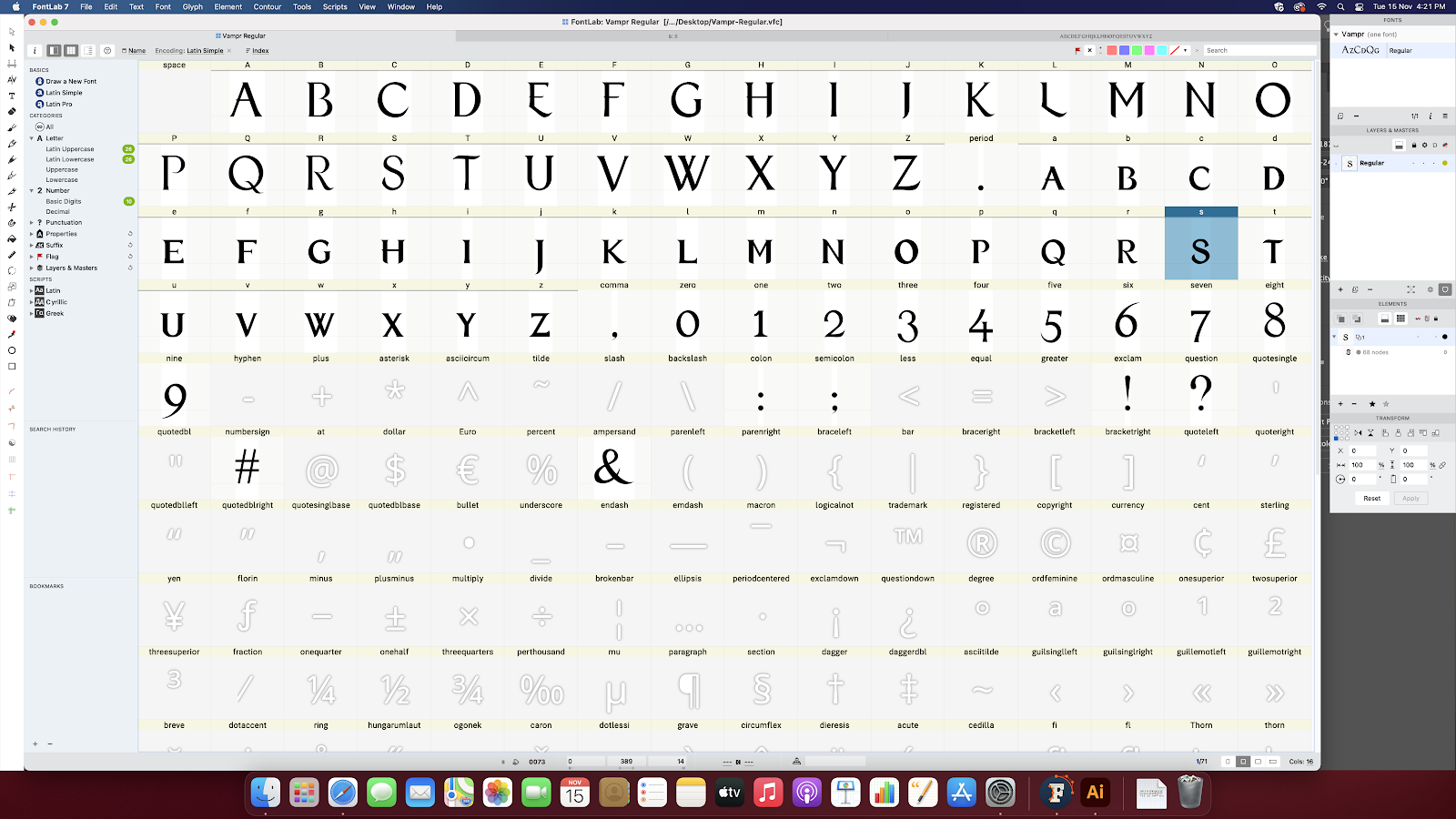Select the Scissors tool
The width and height of the screenshot is (1456, 819).
pos(12,207)
